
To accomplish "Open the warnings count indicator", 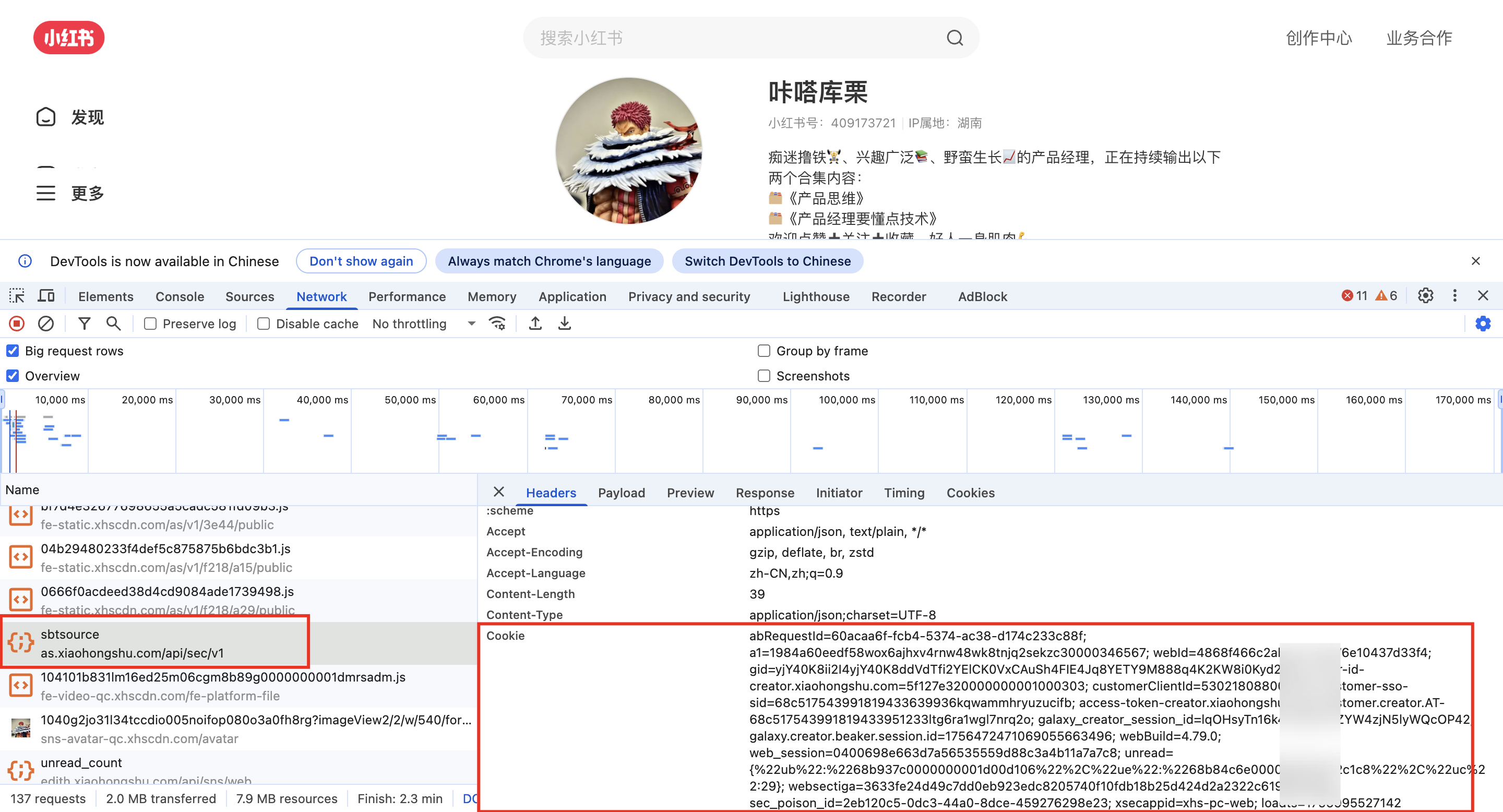I will pyautogui.click(x=1386, y=296).
